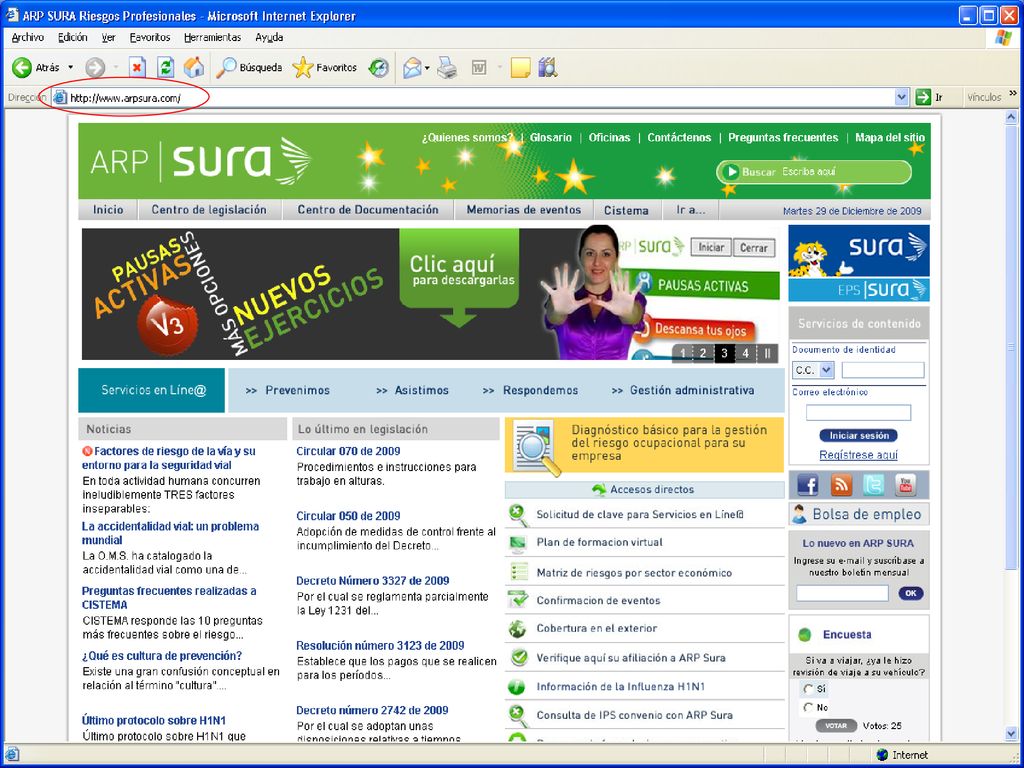Click the Forward arrow toolbar icon
Viewport: 1024px width, 768px height.
95,67
